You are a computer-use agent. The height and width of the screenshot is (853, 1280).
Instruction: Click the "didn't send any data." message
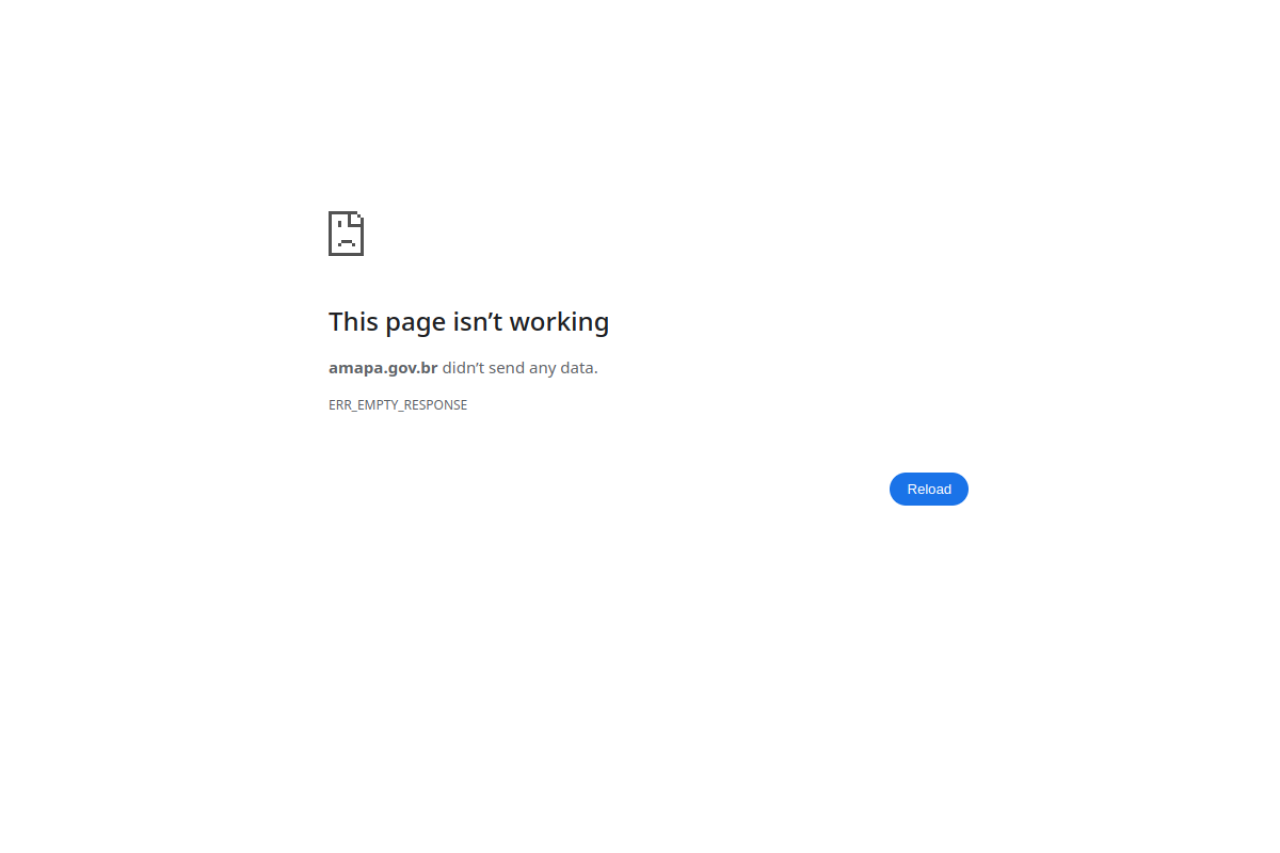[520, 367]
